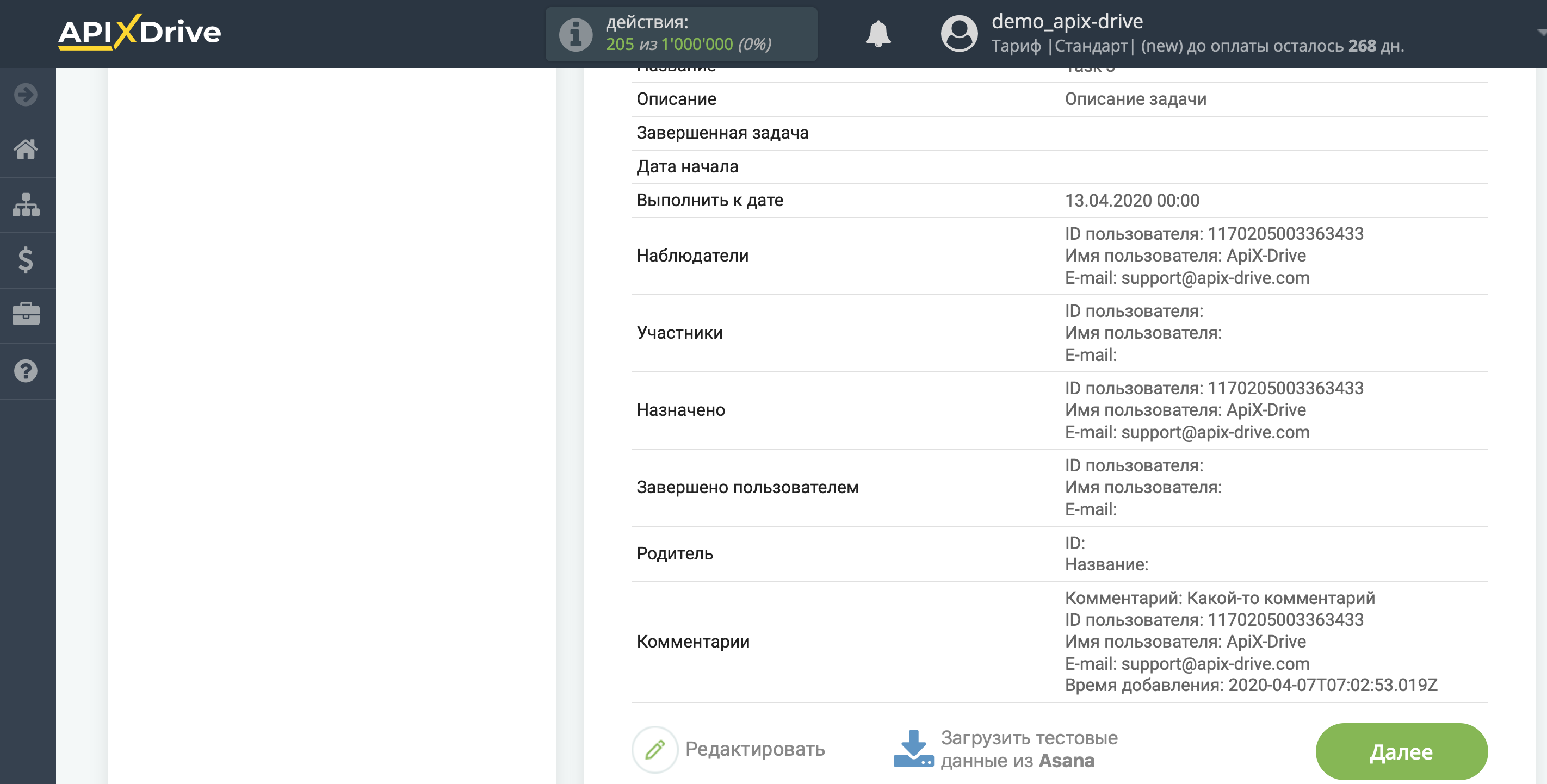This screenshot has height=784, width=1547.
Task: Select the Наблюдатели row label
Action: click(x=692, y=256)
